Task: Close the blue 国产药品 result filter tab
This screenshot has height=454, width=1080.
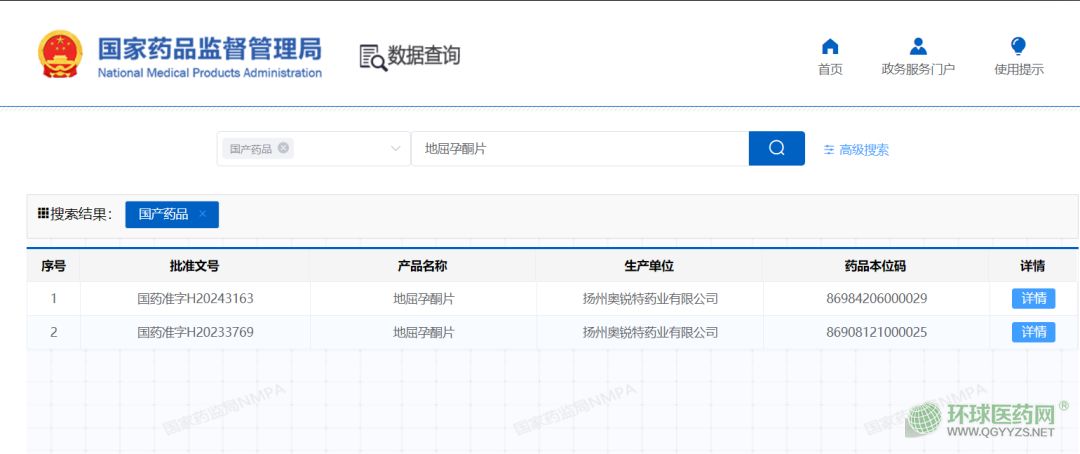Action: (x=202, y=214)
